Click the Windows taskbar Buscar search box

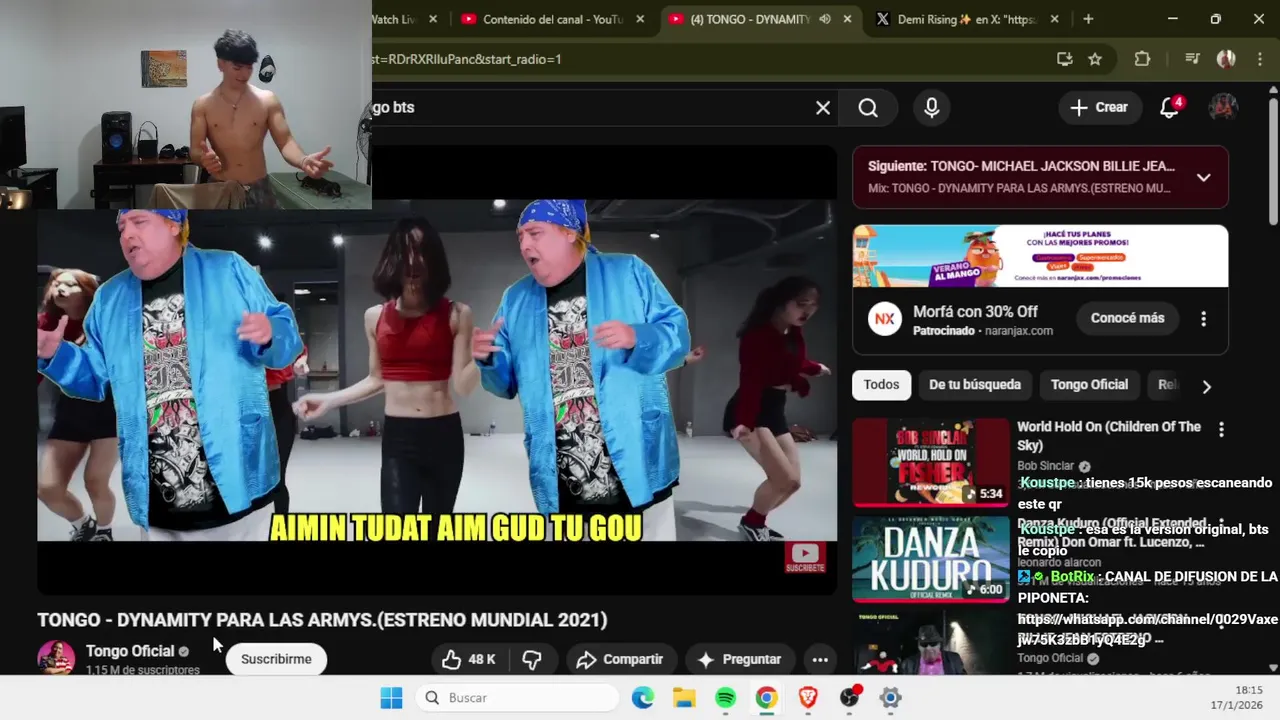click(517, 698)
